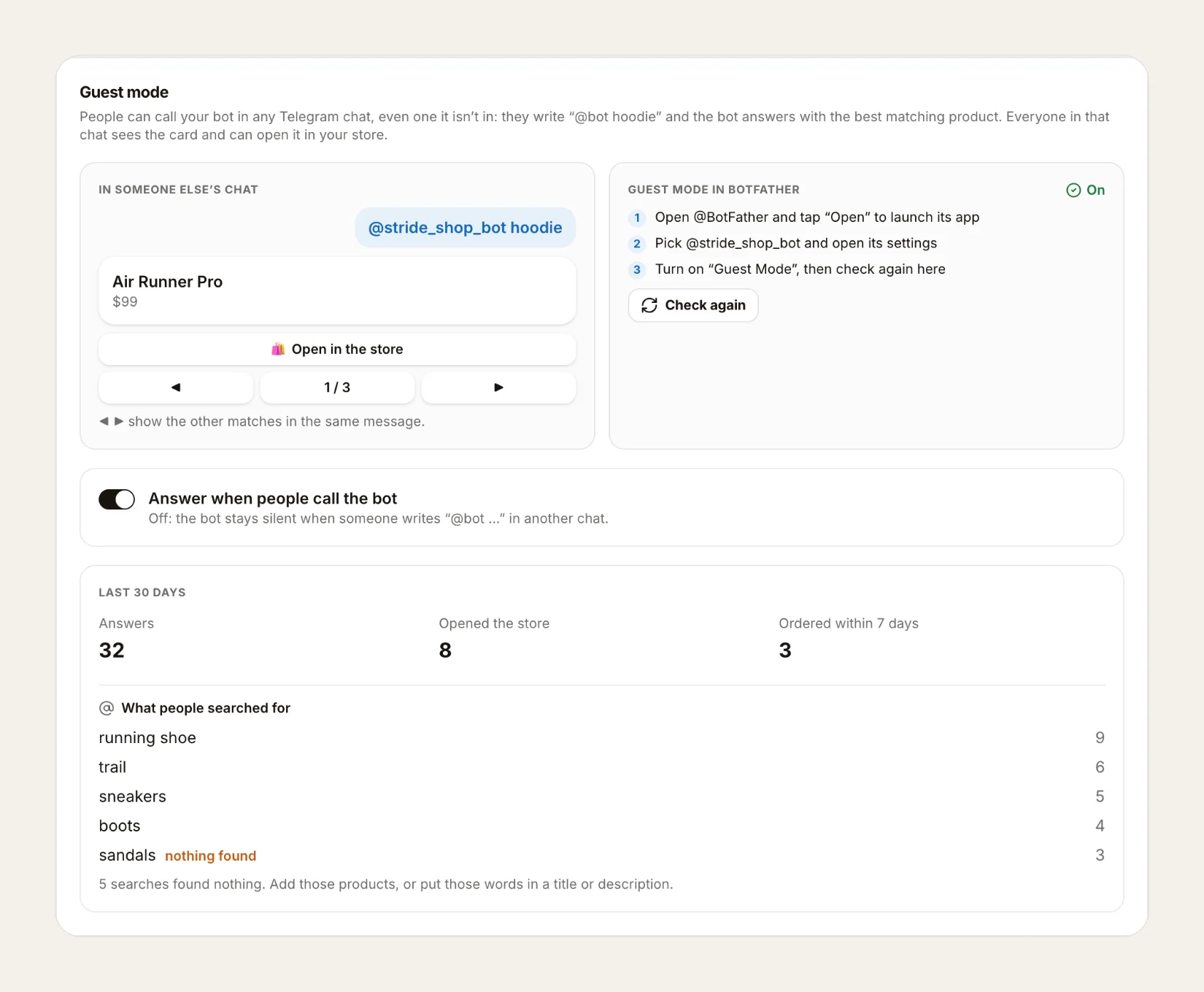
Task: Select the sneakers search row
Action: click(602, 796)
